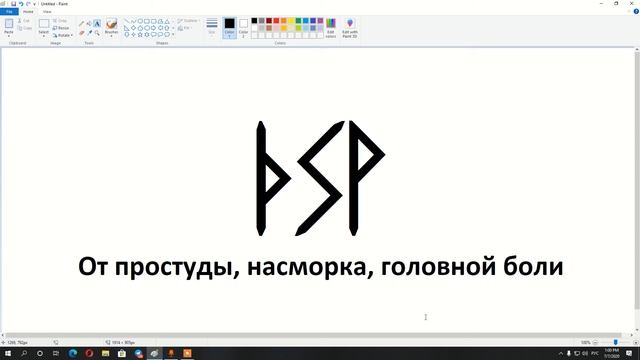Choose the Oval shape

coord(140,21)
